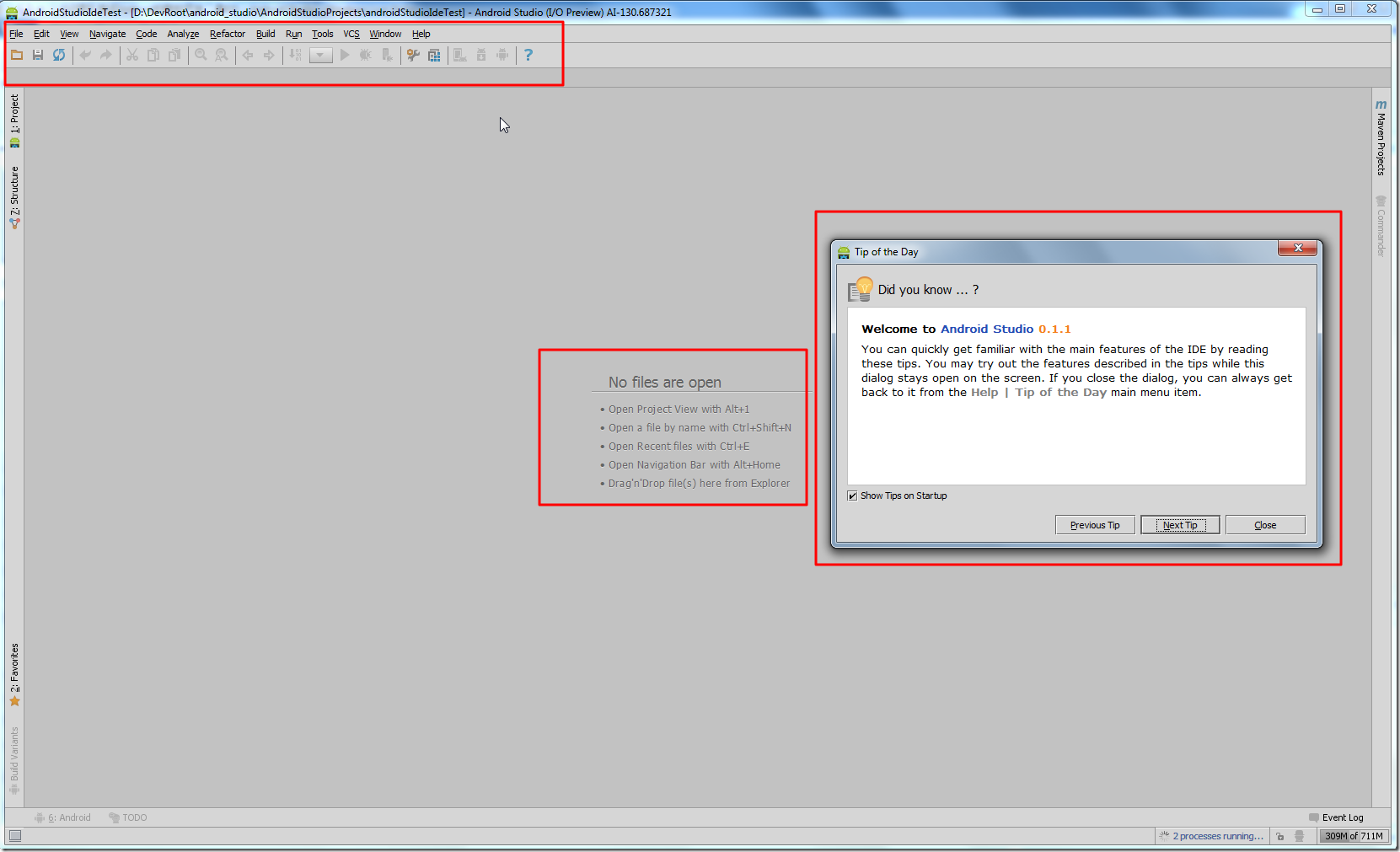
Task: Open the run configuration dropdown
Action: tap(320, 56)
